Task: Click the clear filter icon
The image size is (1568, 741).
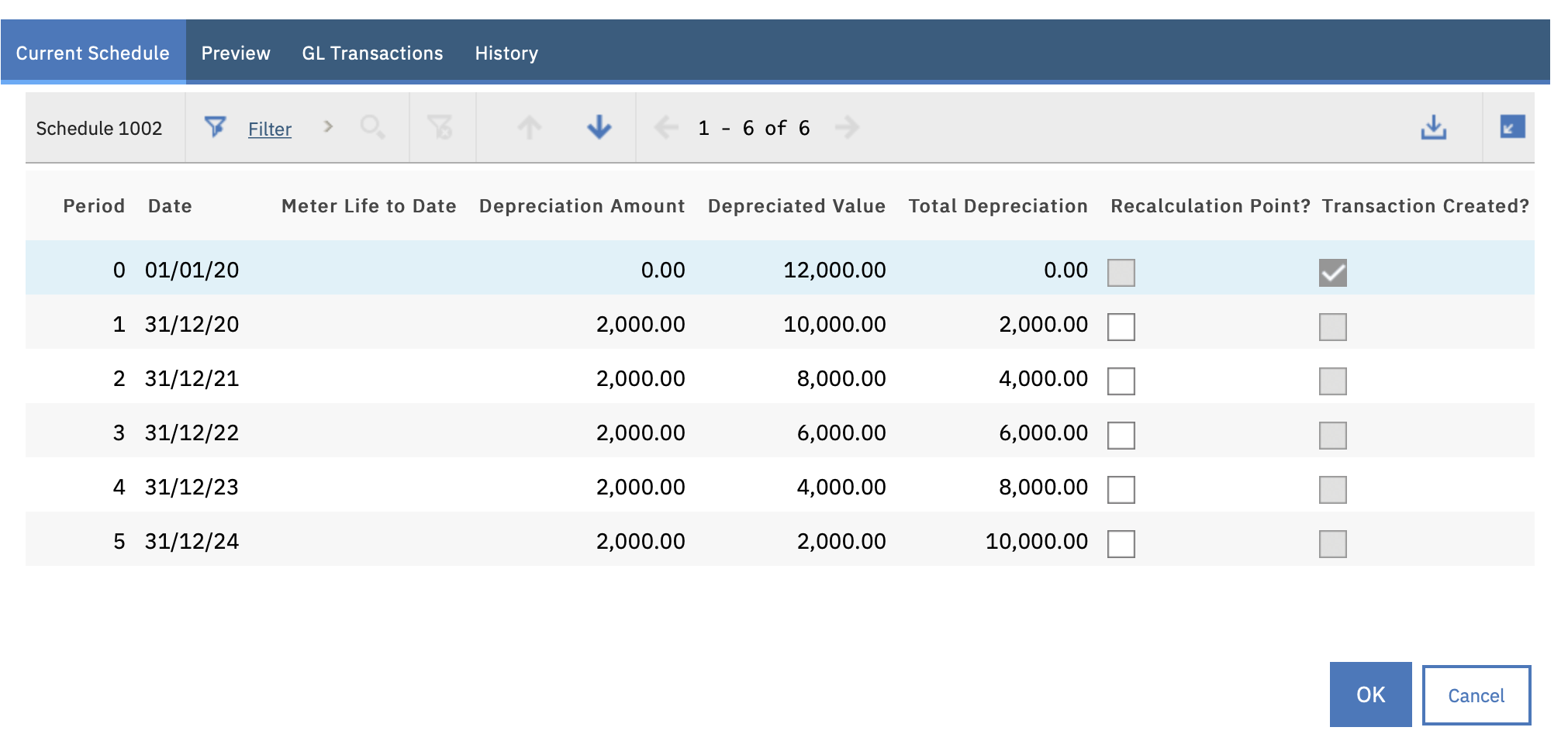Action: 442,127
